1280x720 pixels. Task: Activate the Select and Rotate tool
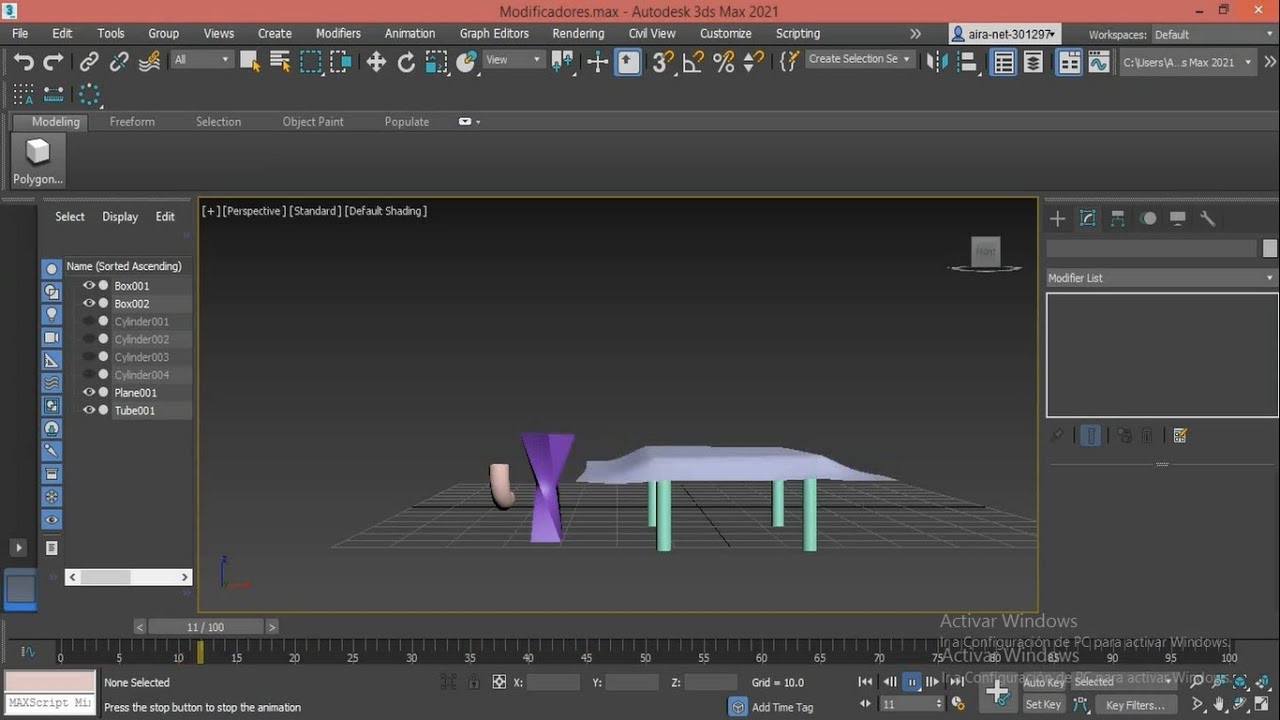[406, 62]
